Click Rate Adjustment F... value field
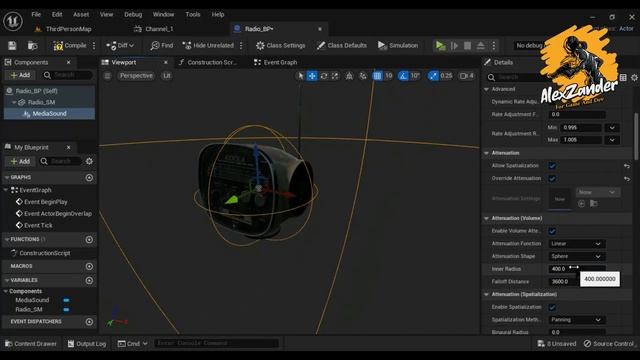This screenshot has height=360, width=640. [x=576, y=114]
